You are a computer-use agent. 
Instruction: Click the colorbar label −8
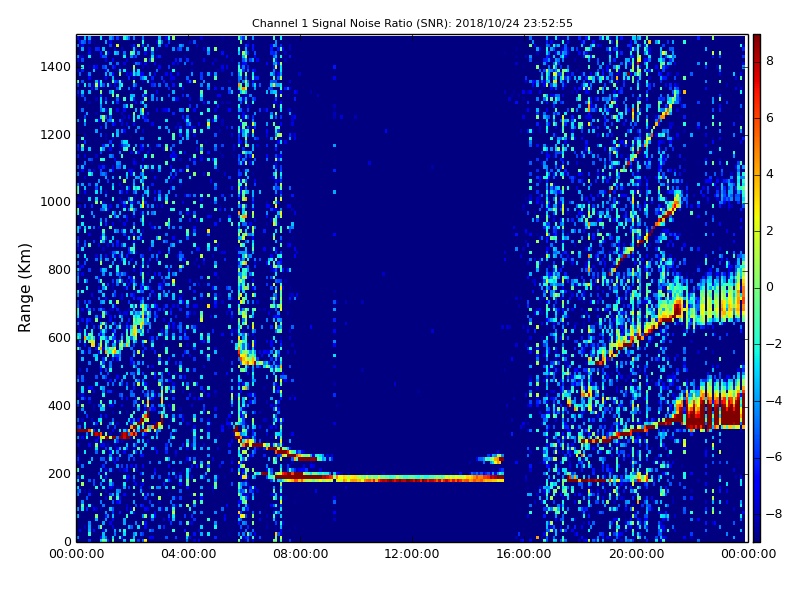774,514
